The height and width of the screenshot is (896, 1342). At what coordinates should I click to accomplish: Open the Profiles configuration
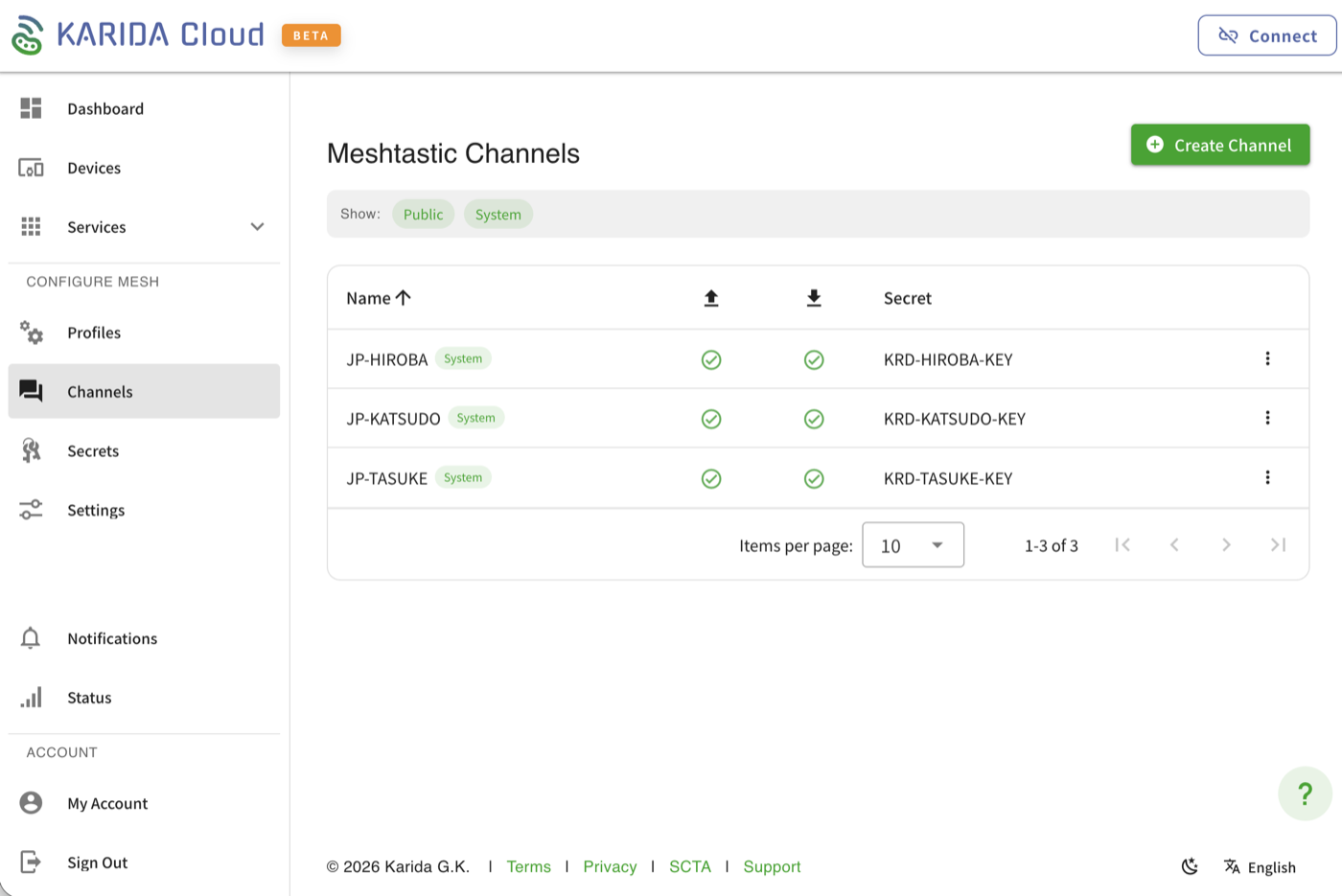[93, 333]
